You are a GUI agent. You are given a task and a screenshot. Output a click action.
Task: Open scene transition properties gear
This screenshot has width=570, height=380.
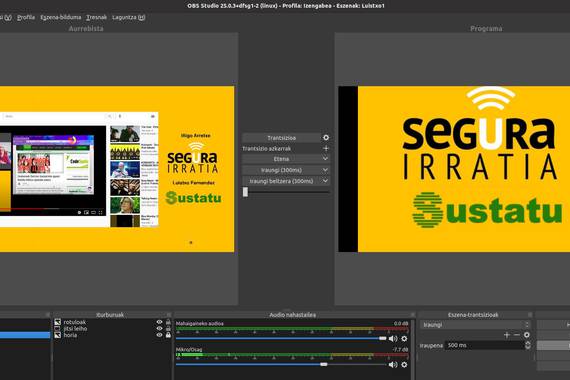[x=527, y=335]
